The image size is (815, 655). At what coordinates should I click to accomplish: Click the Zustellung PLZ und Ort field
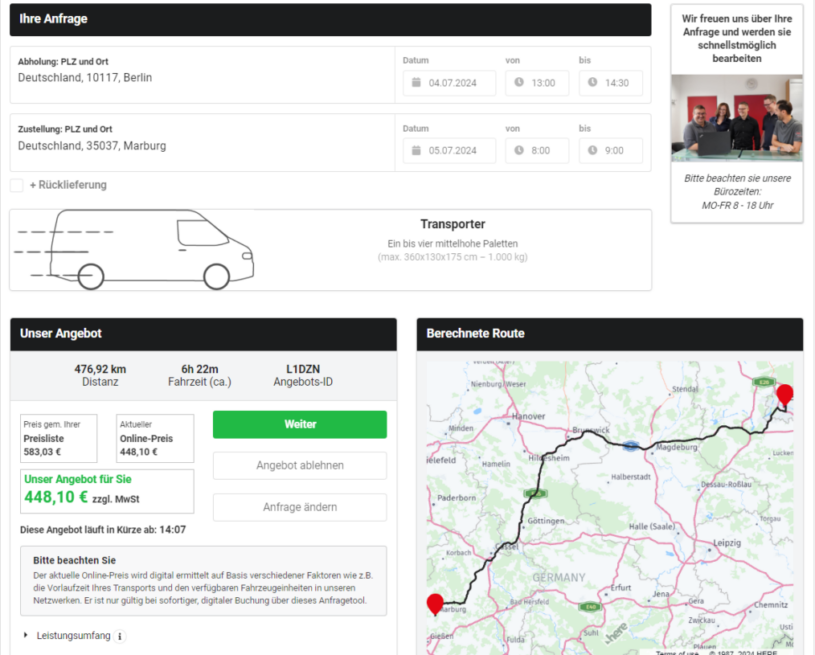(x=200, y=145)
